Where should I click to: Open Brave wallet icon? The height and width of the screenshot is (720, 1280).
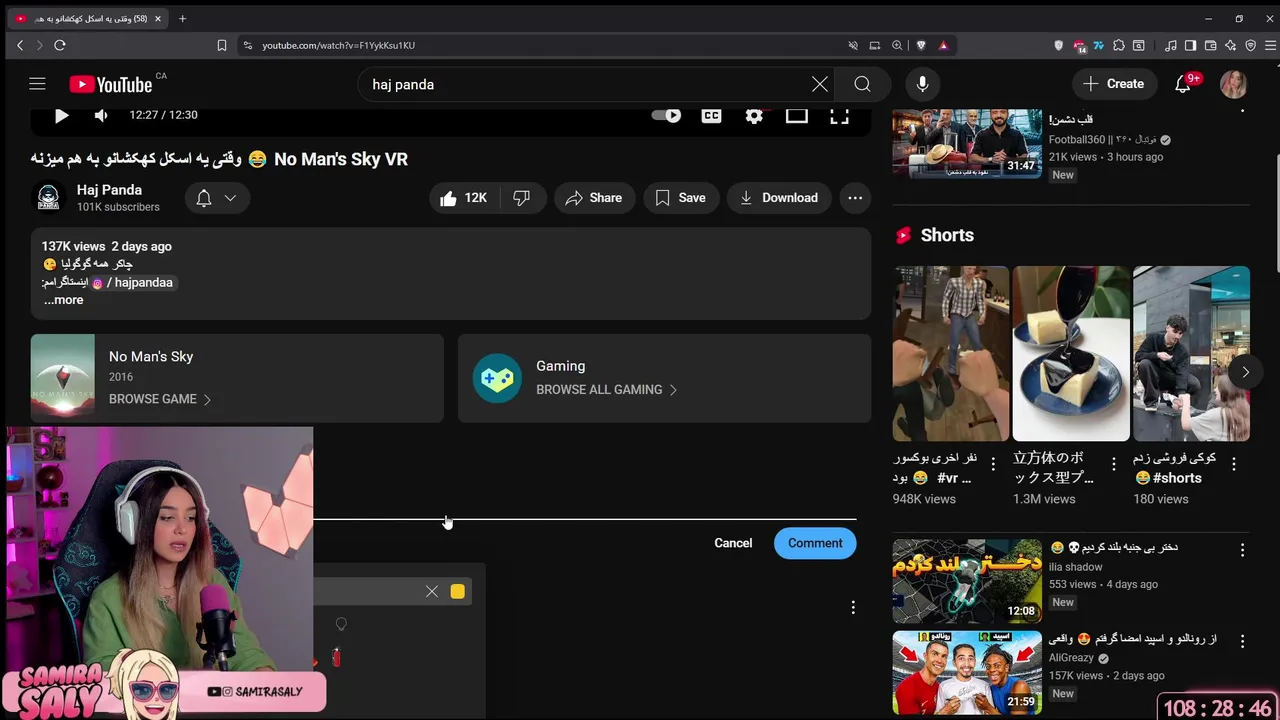coord(1210,45)
